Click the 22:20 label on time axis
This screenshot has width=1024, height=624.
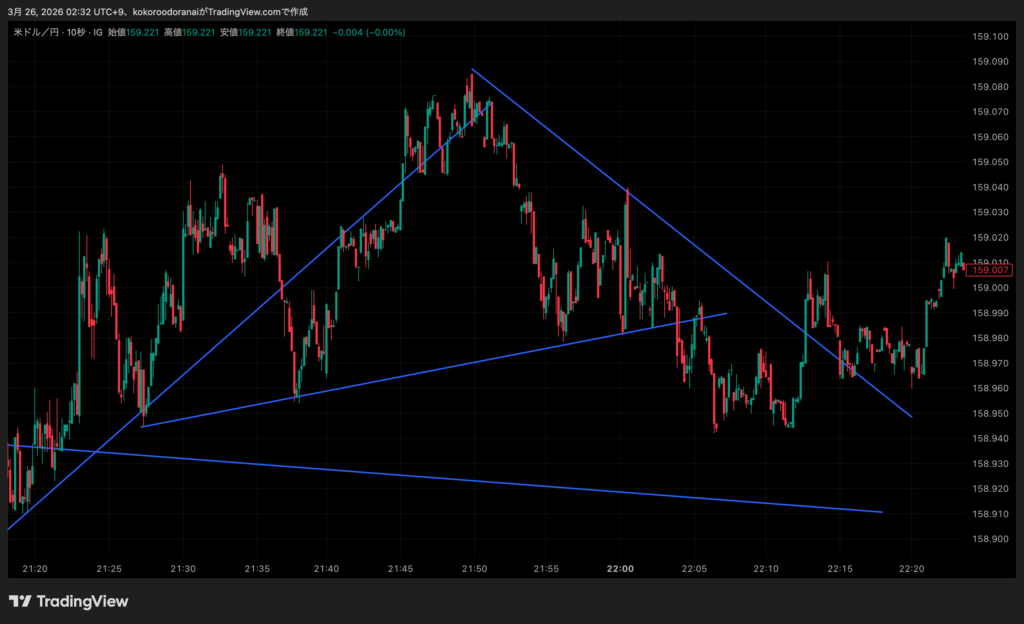pos(912,569)
